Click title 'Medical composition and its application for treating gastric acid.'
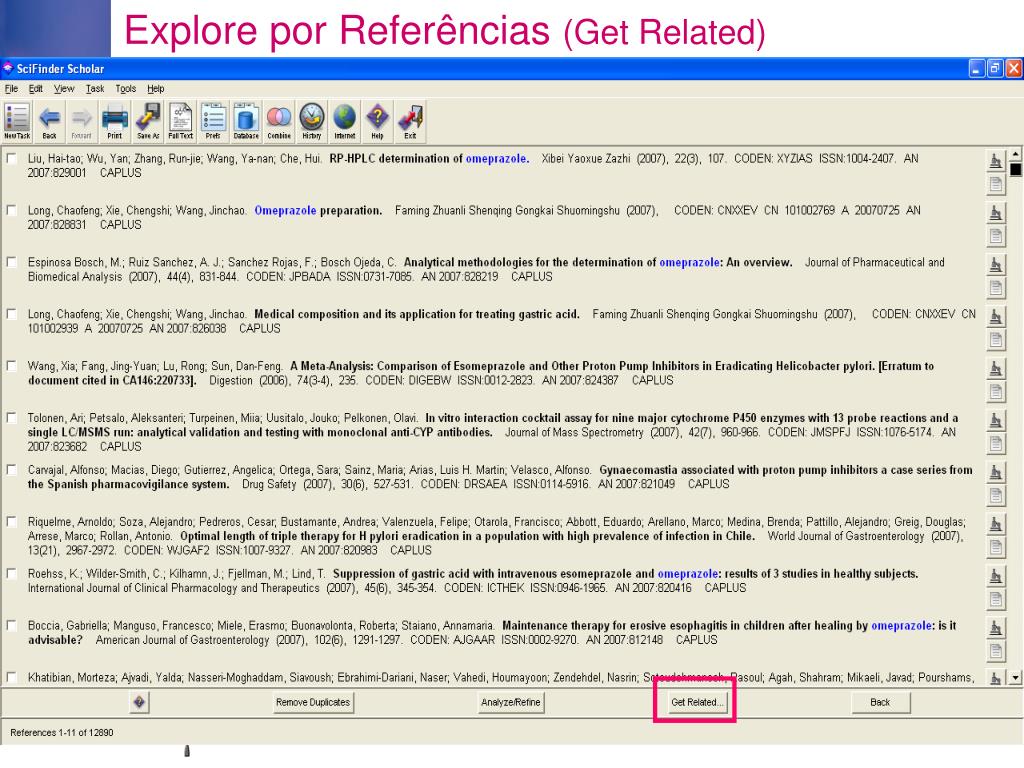The height and width of the screenshot is (768, 1024). pyautogui.click(x=417, y=314)
